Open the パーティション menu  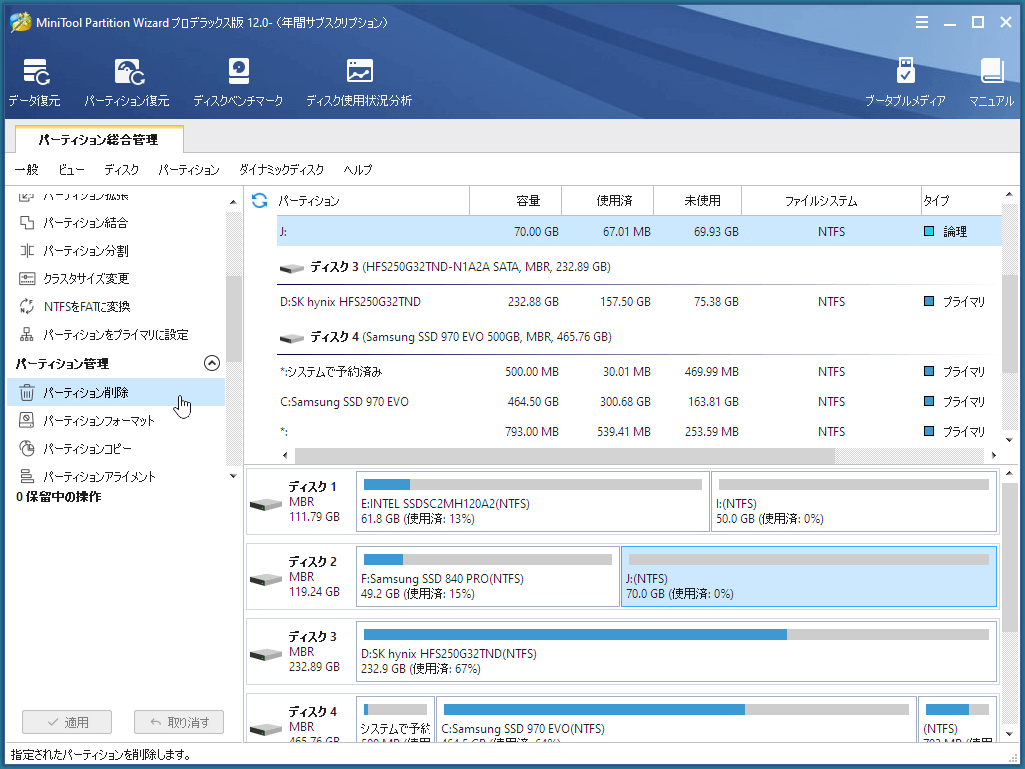point(189,170)
